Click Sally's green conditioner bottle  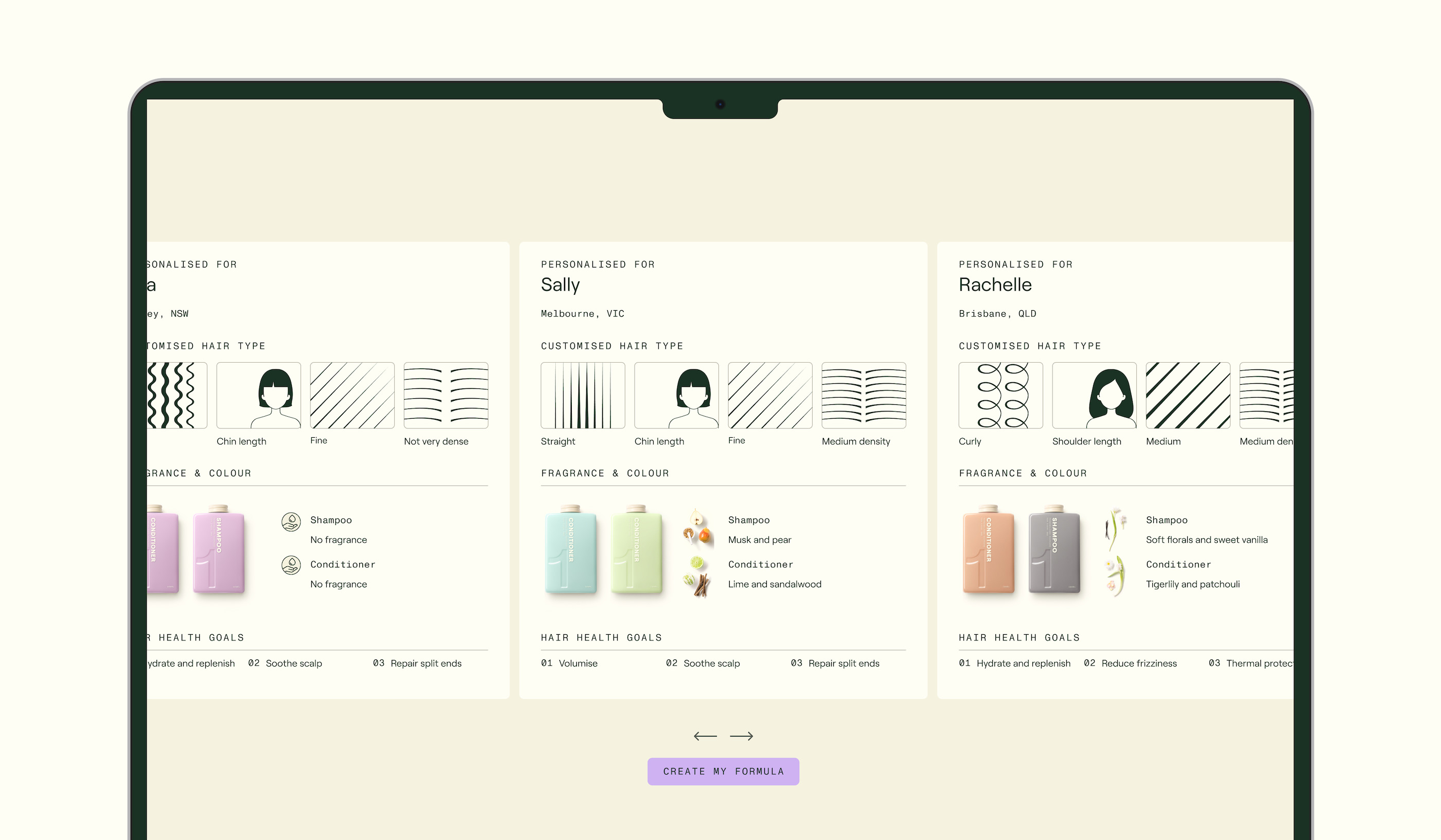click(x=636, y=550)
